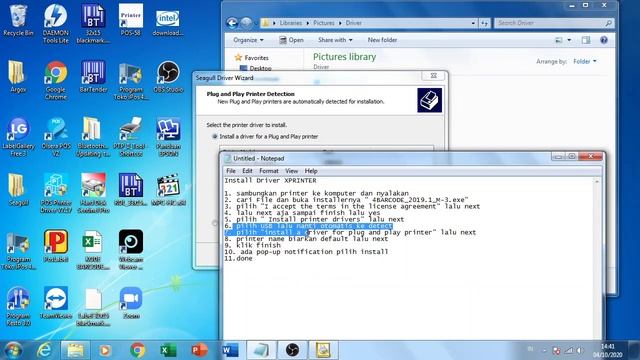Image resolution: width=640 pixels, height=360 pixels.
Task: Open Arrange by Folder dropdown
Action: pyautogui.click(x=585, y=61)
